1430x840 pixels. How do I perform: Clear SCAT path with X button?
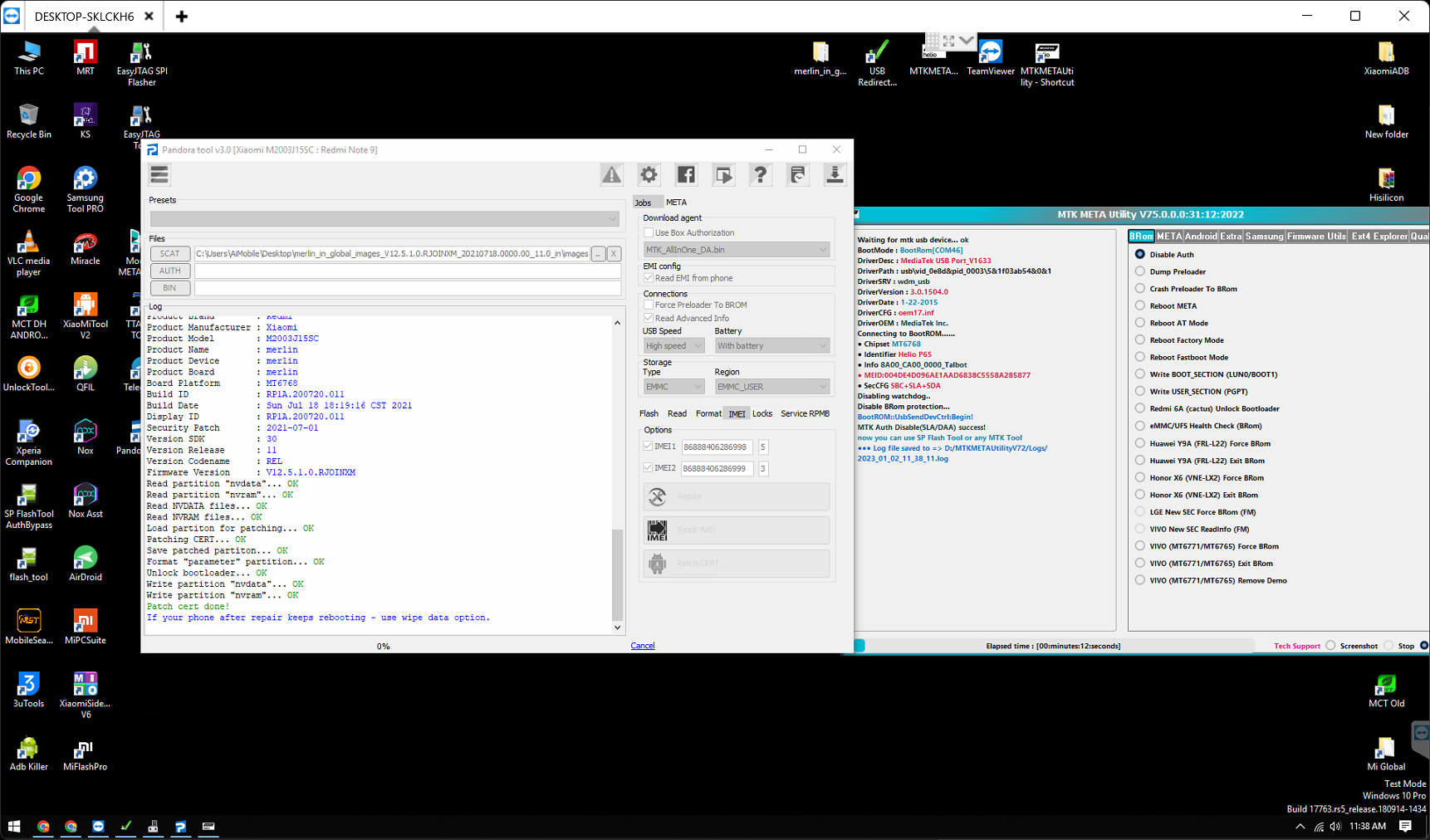(614, 253)
